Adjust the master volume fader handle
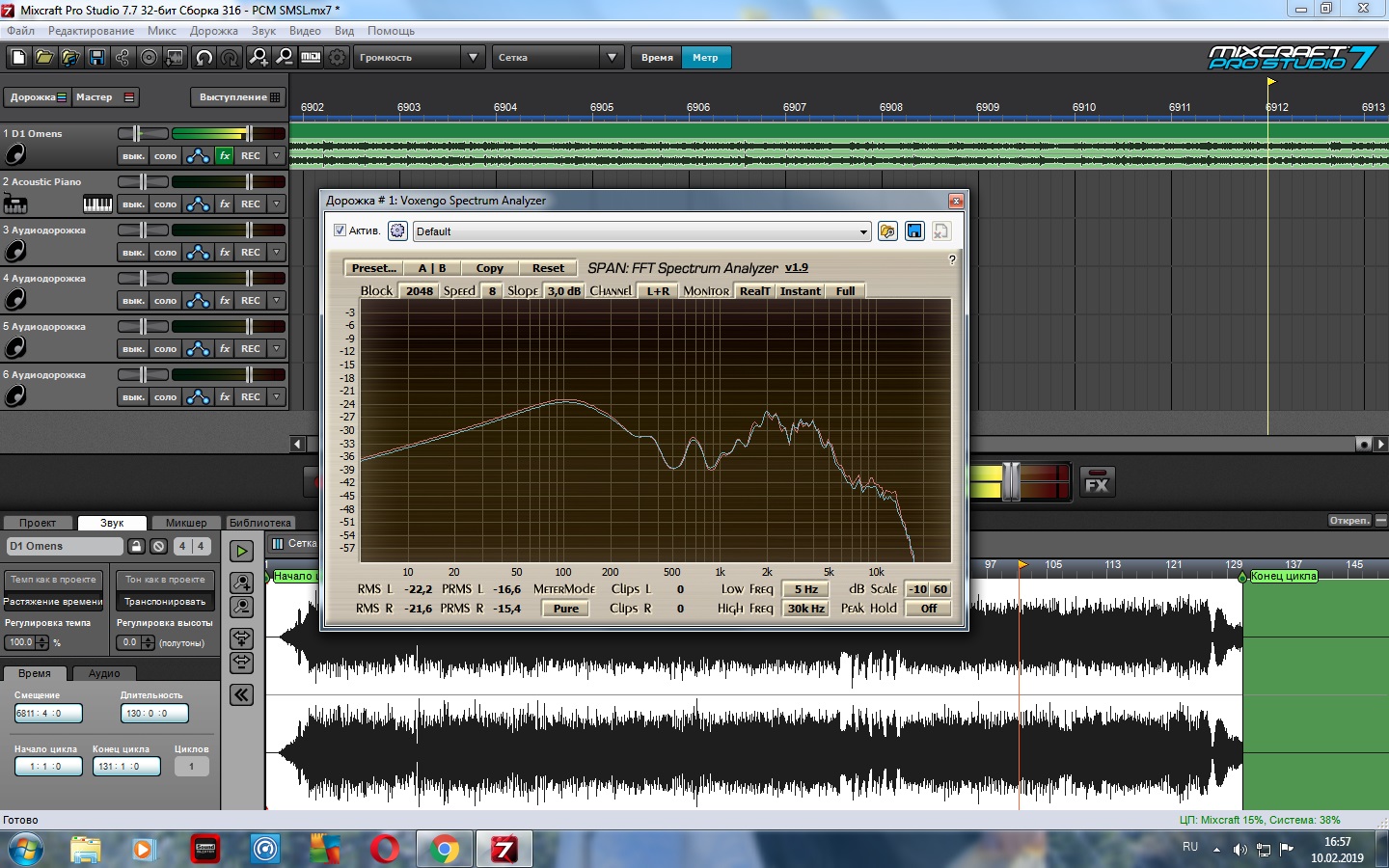 (1011, 481)
